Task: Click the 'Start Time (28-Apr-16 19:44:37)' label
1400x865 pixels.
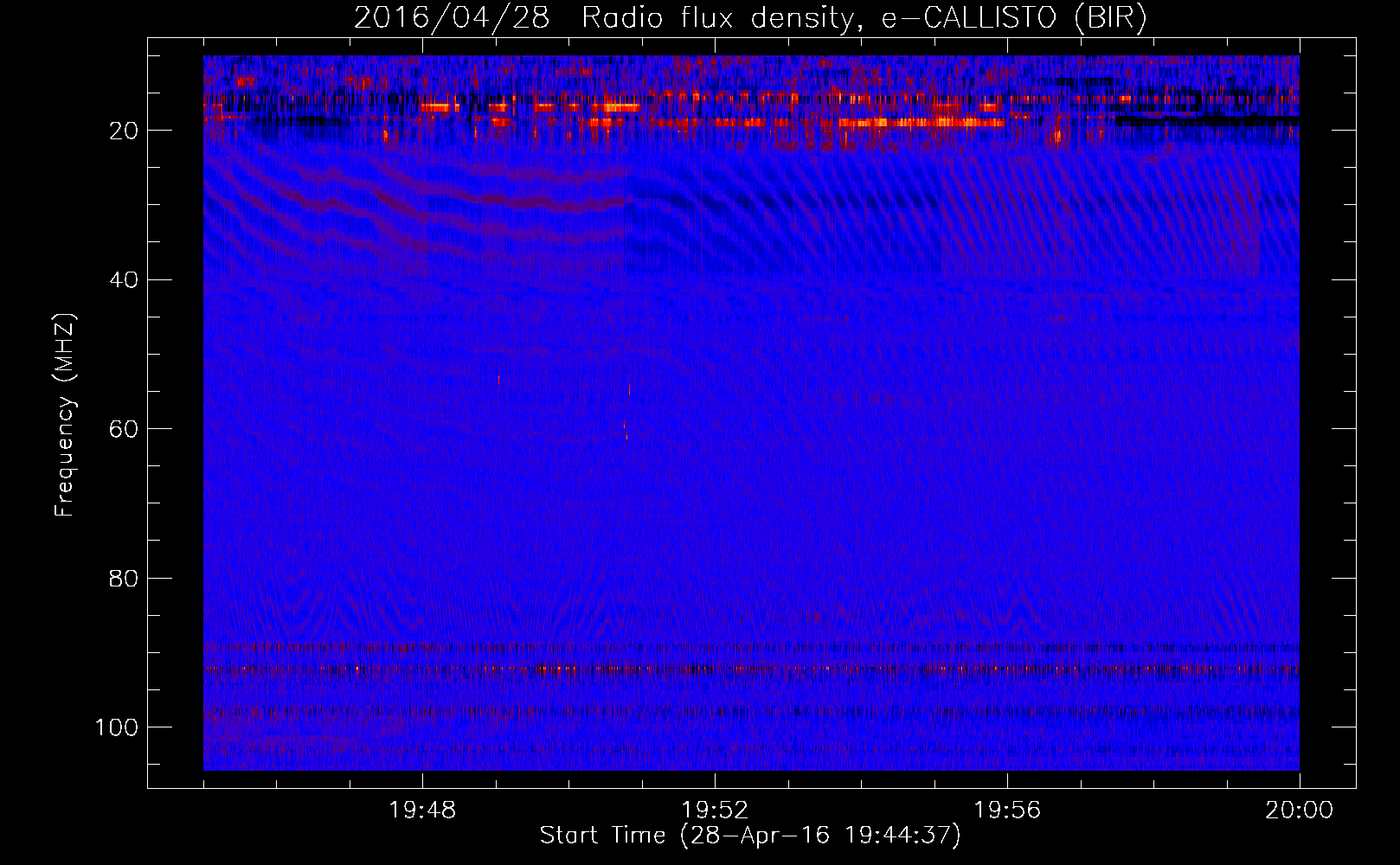Action: coord(750,836)
